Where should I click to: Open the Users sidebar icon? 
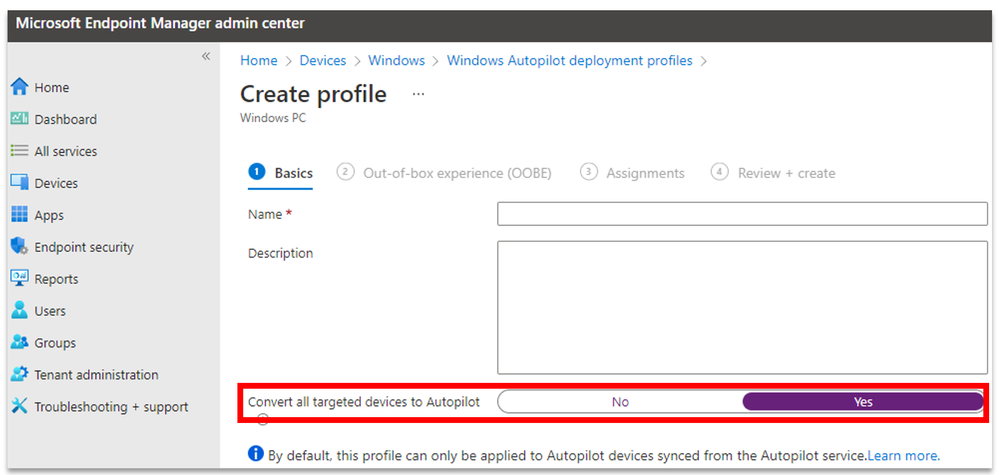(x=20, y=311)
